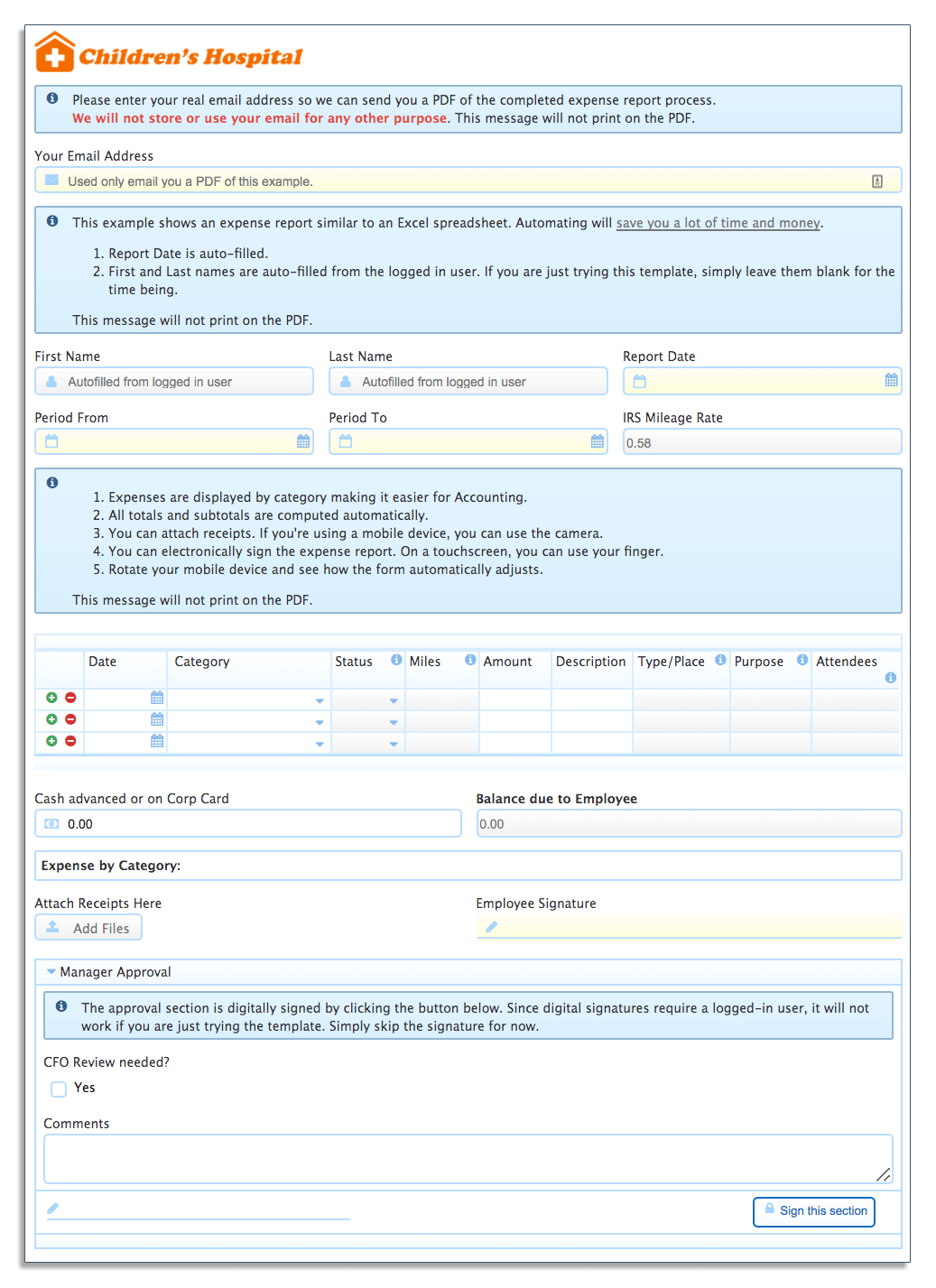The width and height of the screenshot is (936, 1288).
Task: Open Category dropdown in second expense row
Action: click(x=320, y=723)
